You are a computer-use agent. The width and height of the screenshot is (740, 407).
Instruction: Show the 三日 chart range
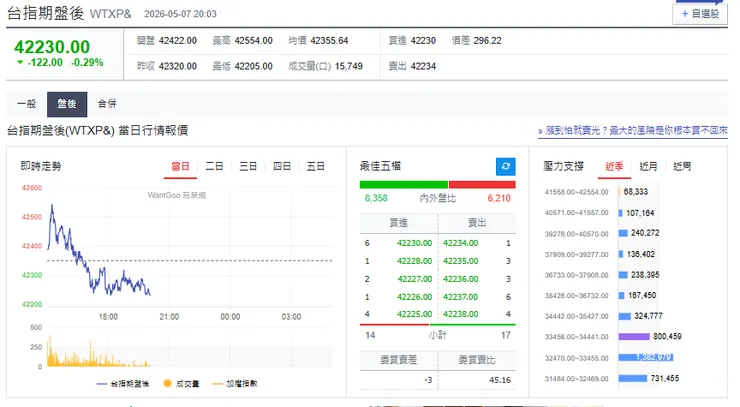point(248,167)
